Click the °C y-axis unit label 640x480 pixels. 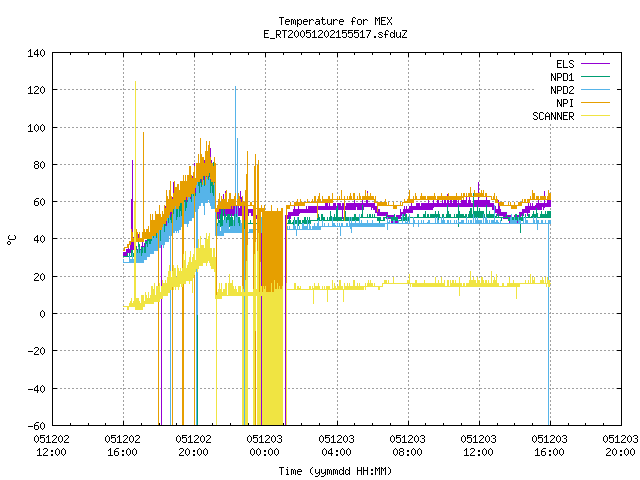(12, 240)
